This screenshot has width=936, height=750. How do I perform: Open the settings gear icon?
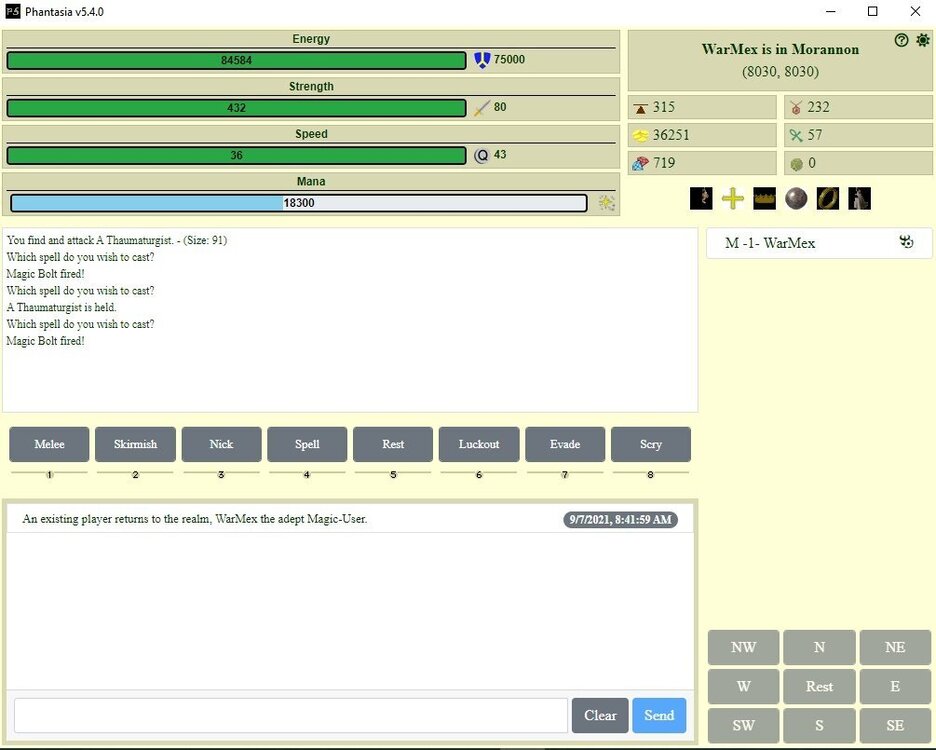coord(922,40)
